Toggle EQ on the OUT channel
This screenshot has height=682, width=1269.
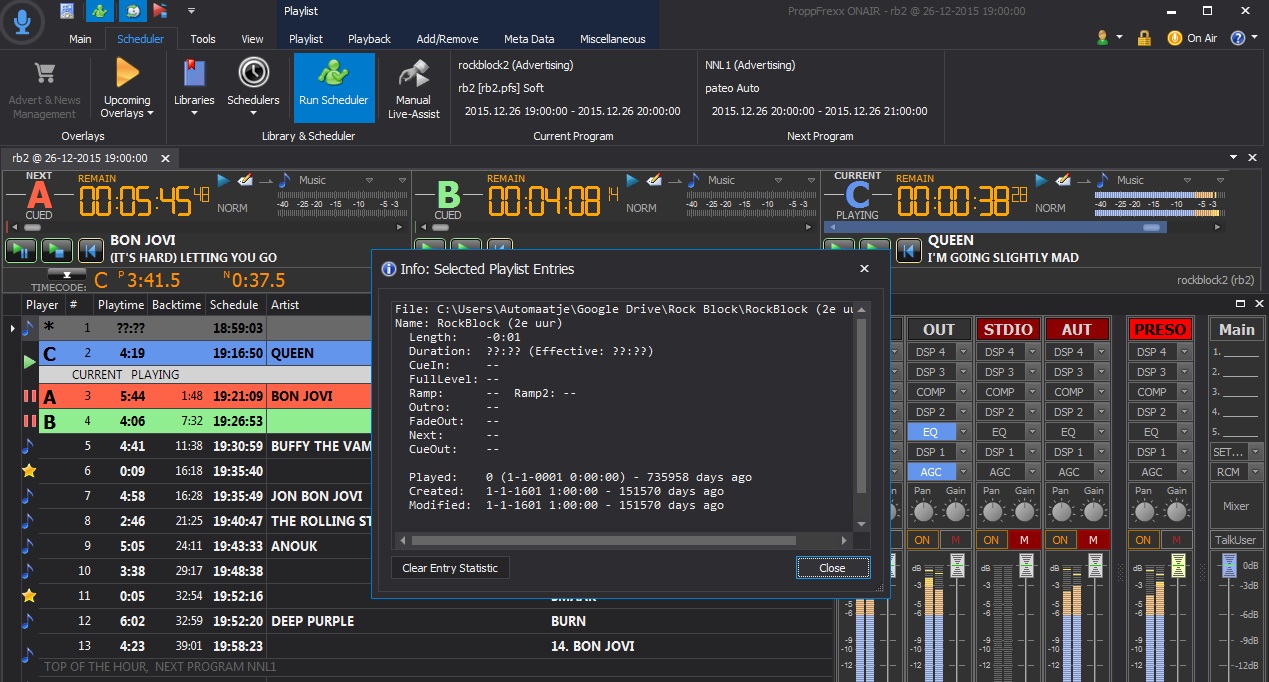coord(930,432)
